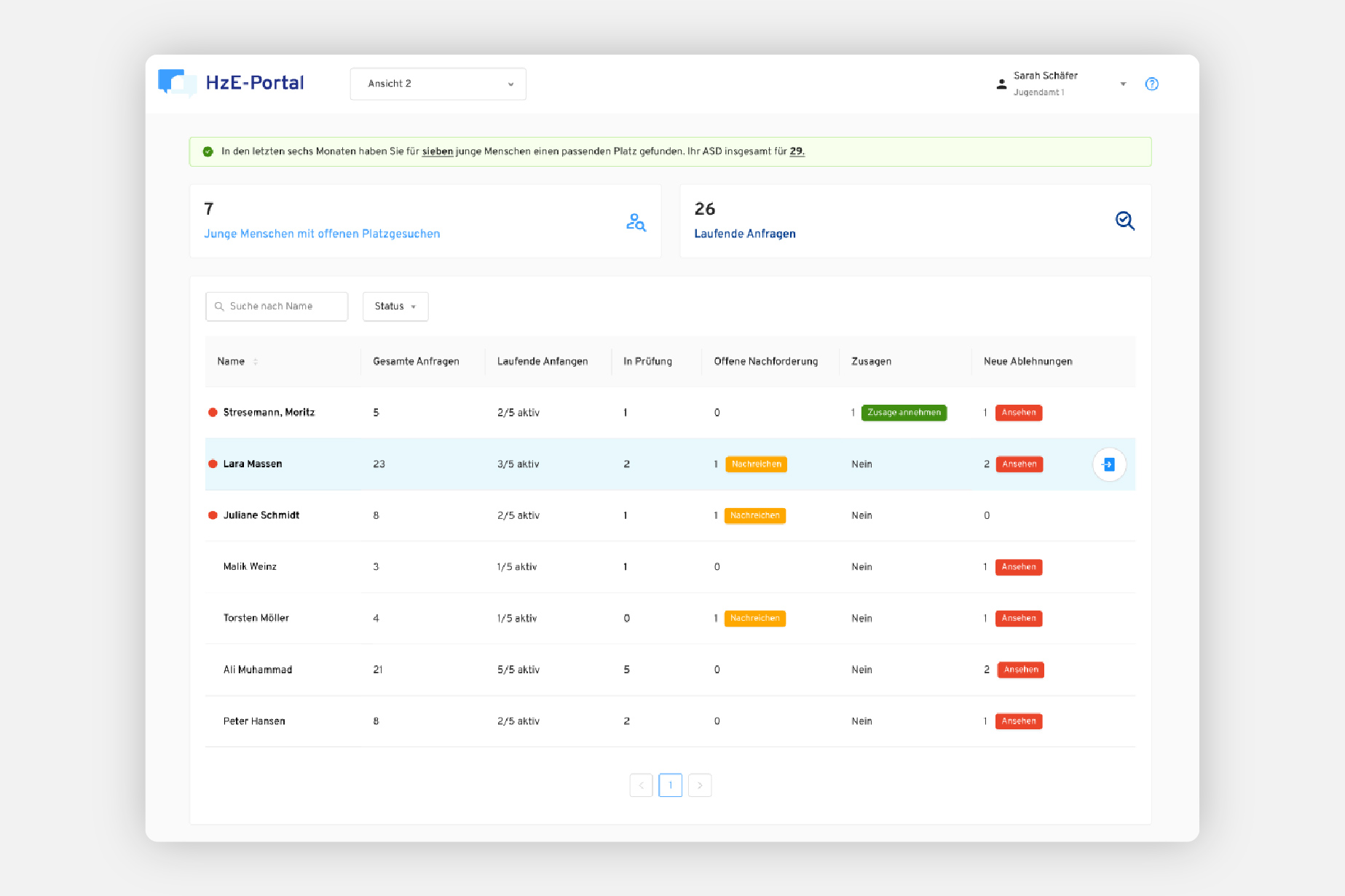Image resolution: width=1345 pixels, height=896 pixels.
Task: Click the magnifier check icon in Laufende Anfragen card
Action: (1125, 221)
